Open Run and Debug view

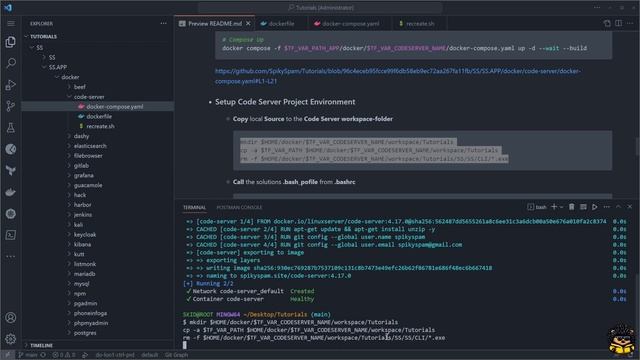pos(11,85)
